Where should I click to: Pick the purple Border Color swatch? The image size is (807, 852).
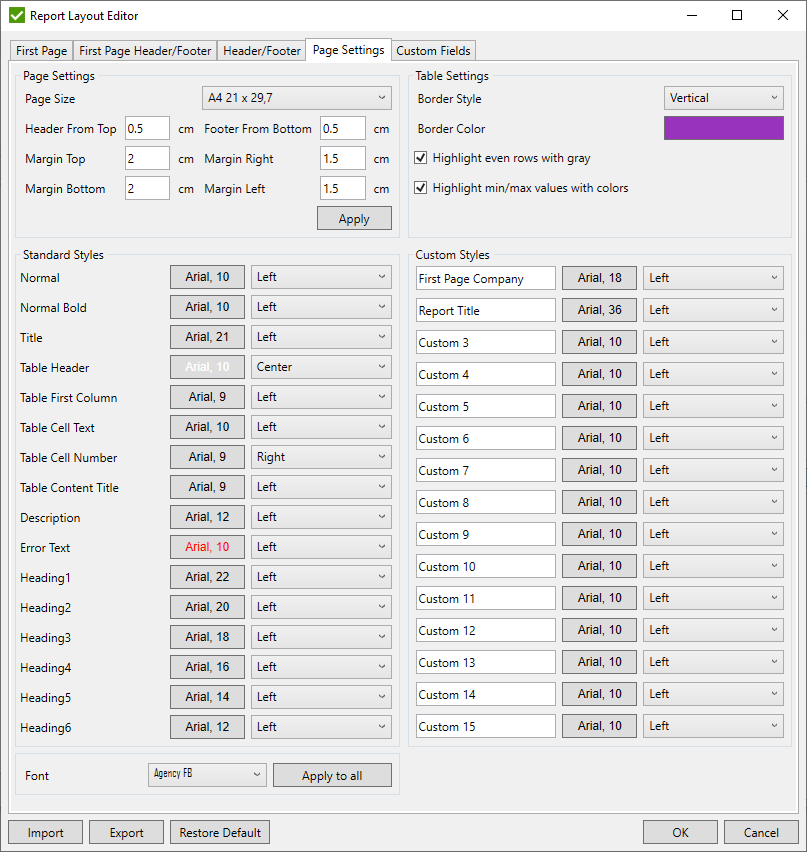point(723,128)
